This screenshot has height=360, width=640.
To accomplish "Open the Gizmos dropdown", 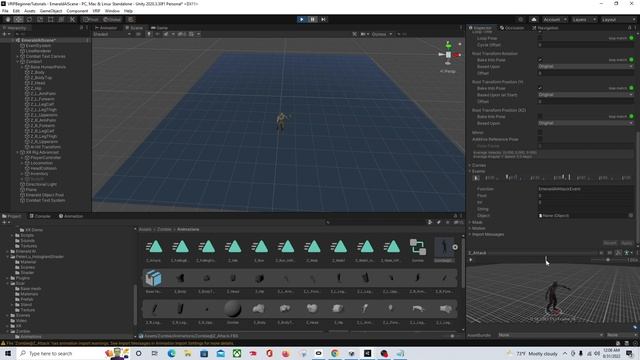I will point(382,34).
